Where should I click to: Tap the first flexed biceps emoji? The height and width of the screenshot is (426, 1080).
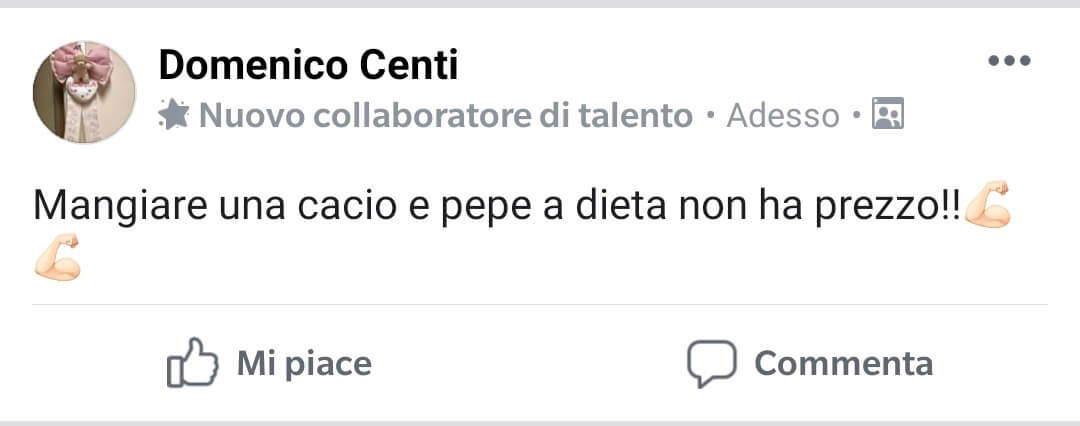pyautogui.click(x=988, y=204)
